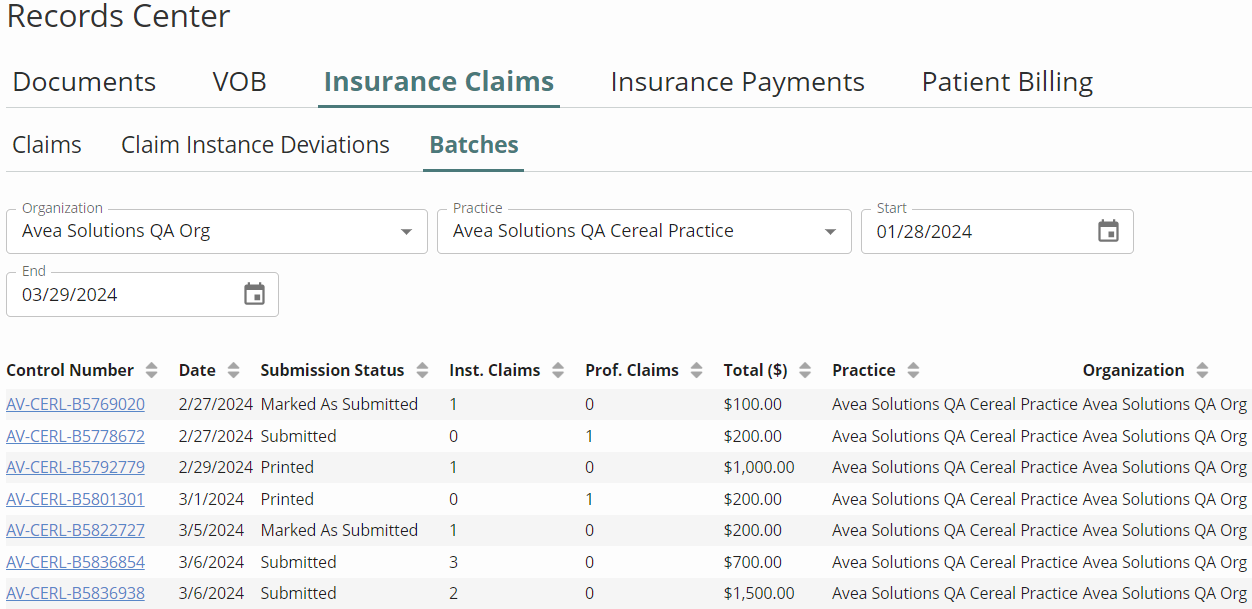Sort by Total ($) column arrows
Viewport: 1252px width, 609px height.
pos(805,370)
